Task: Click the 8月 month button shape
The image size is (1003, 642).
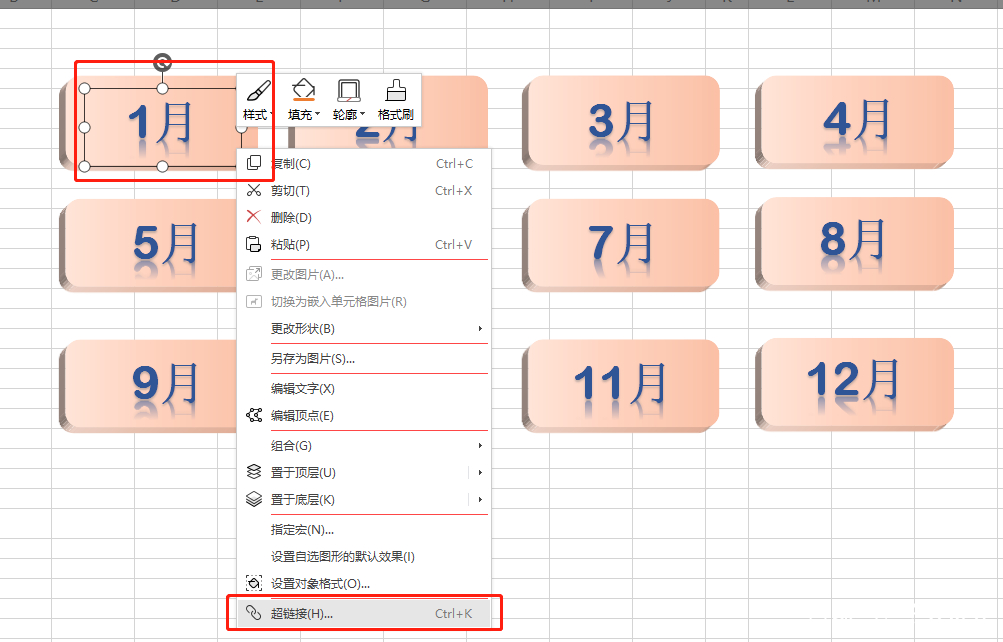Action: point(855,243)
